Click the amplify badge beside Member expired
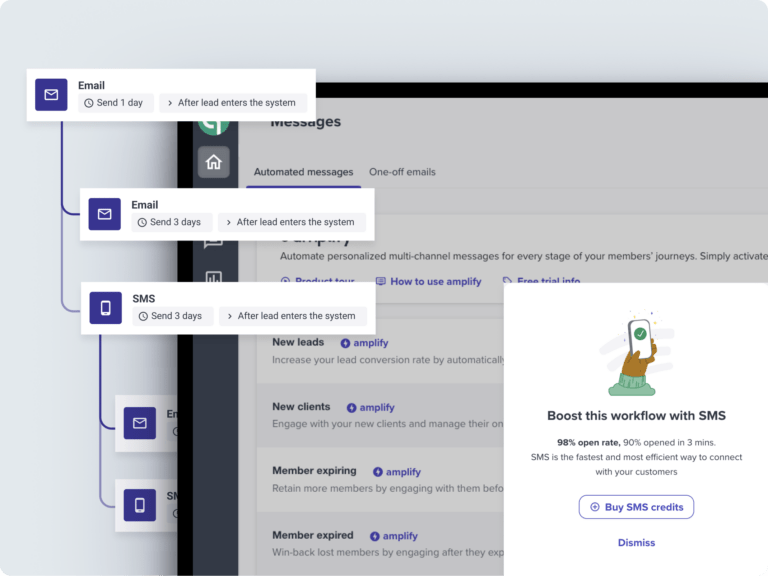The image size is (768, 576). click(394, 536)
